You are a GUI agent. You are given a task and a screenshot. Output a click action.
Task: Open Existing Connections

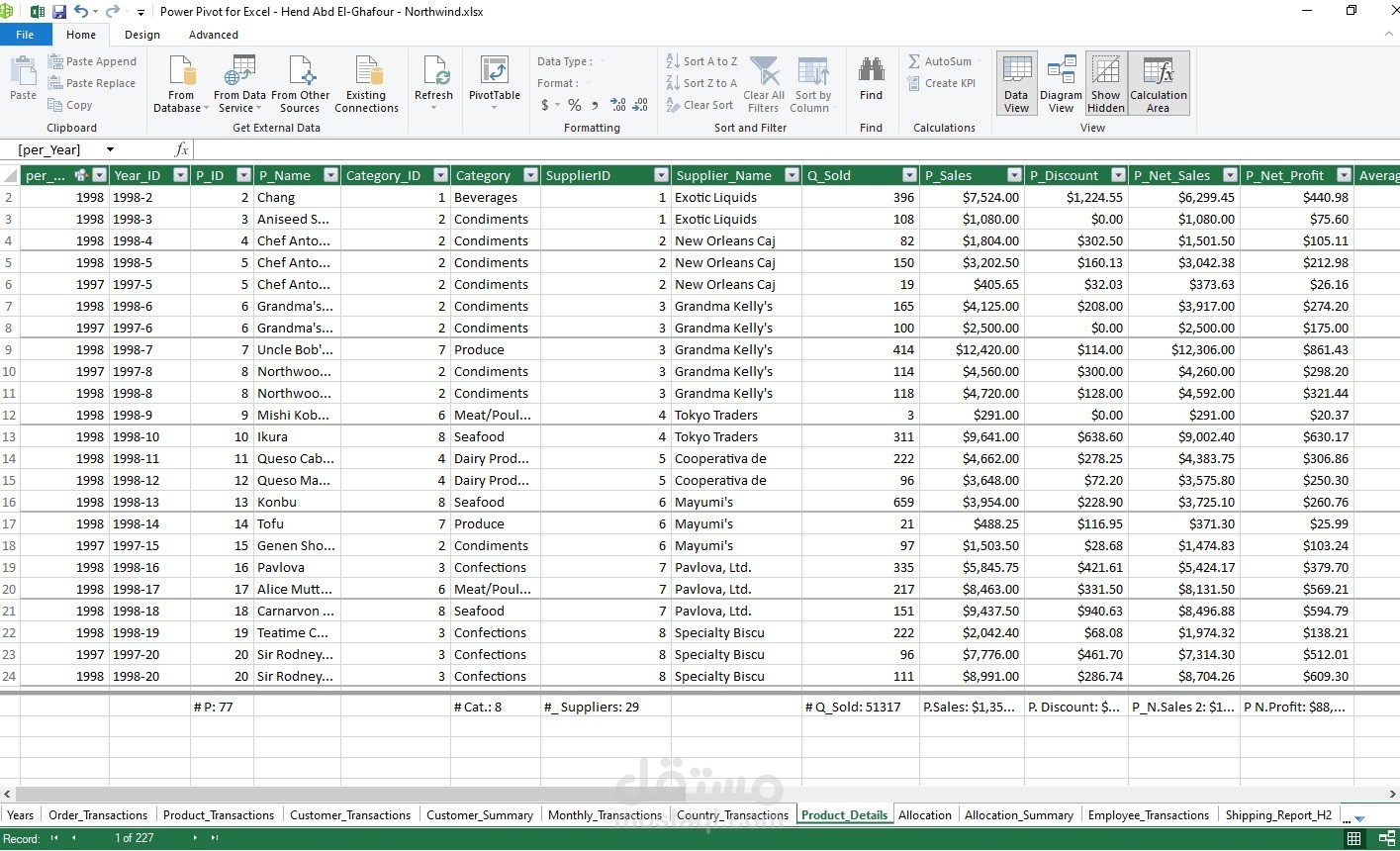(x=366, y=84)
